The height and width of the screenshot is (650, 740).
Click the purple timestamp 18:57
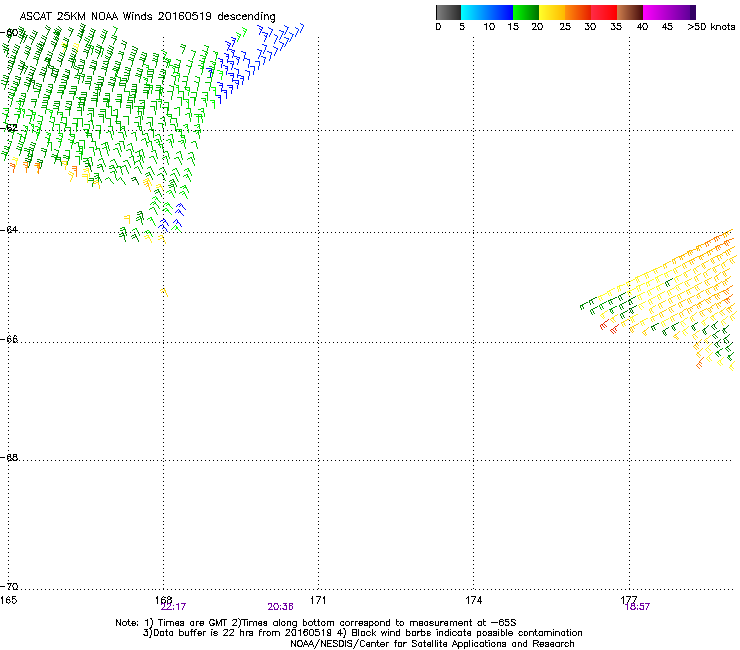(637, 607)
